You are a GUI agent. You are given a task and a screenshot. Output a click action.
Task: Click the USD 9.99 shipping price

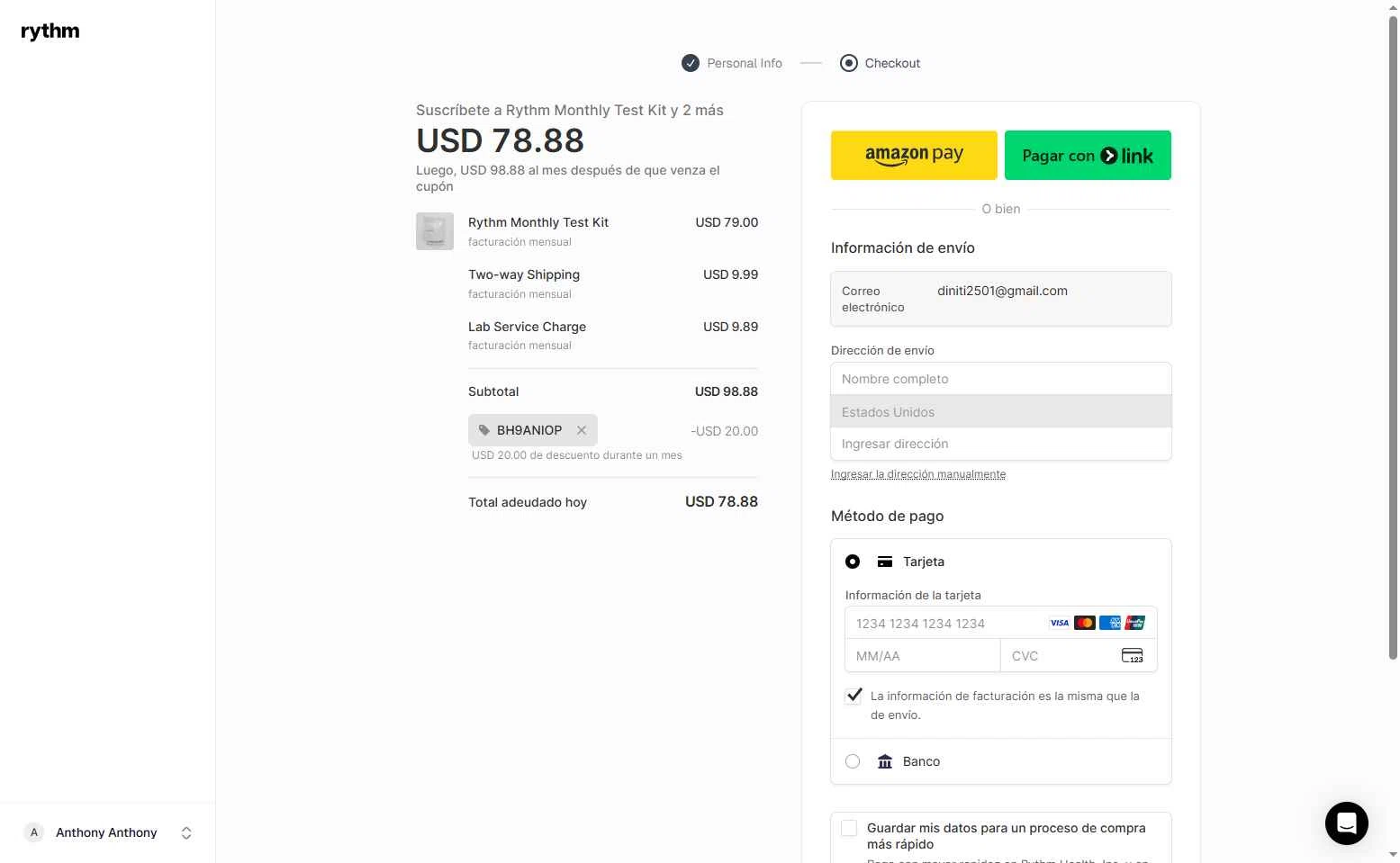tap(730, 274)
